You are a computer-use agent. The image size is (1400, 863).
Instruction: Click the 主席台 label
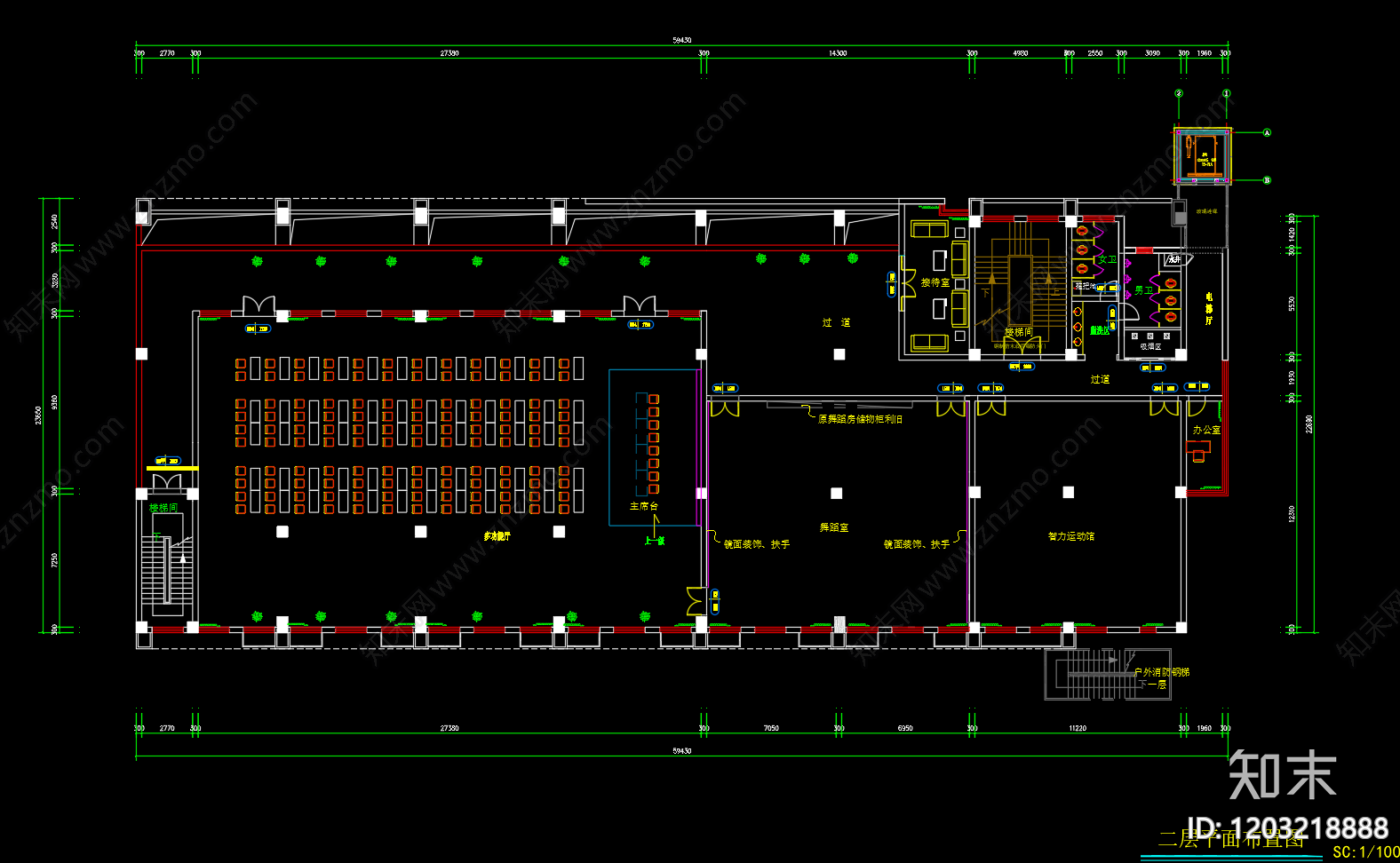(x=644, y=506)
